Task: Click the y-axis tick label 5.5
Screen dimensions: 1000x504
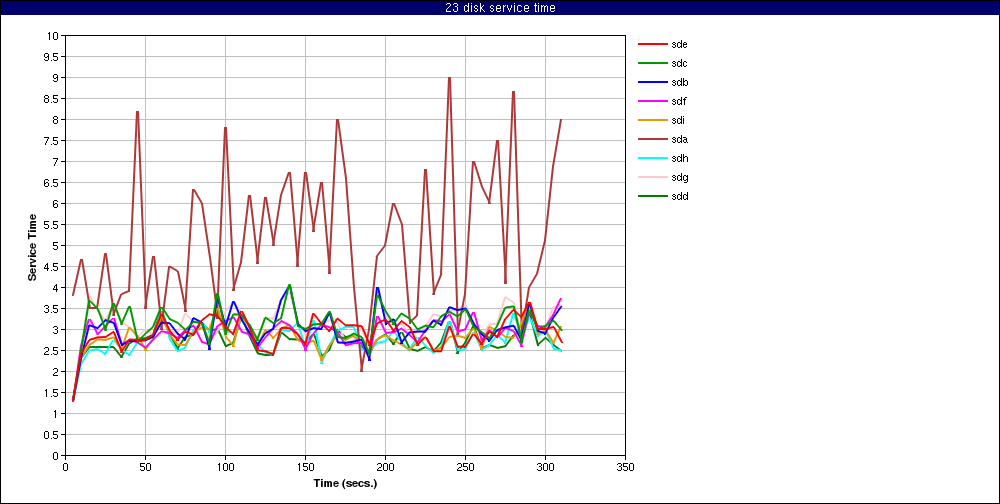Action: (52, 225)
